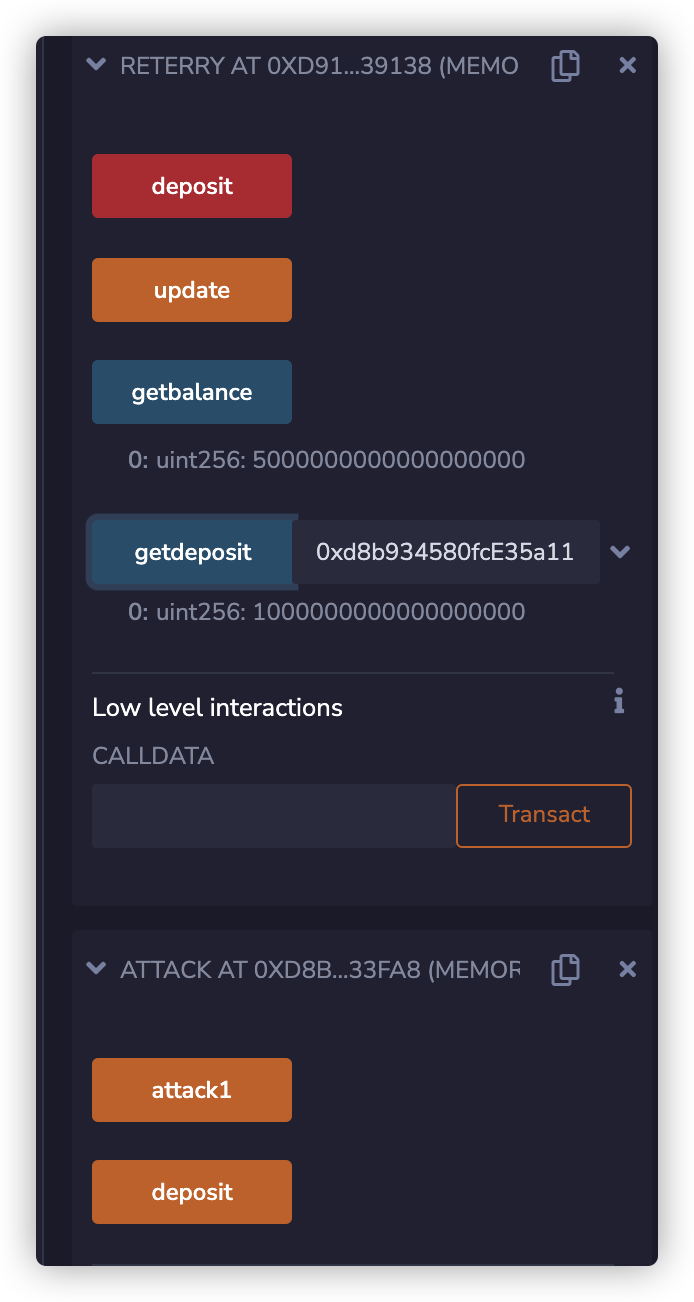Select the getbalance uint256 result value
Viewport: 694px width, 1302px height.
point(388,461)
